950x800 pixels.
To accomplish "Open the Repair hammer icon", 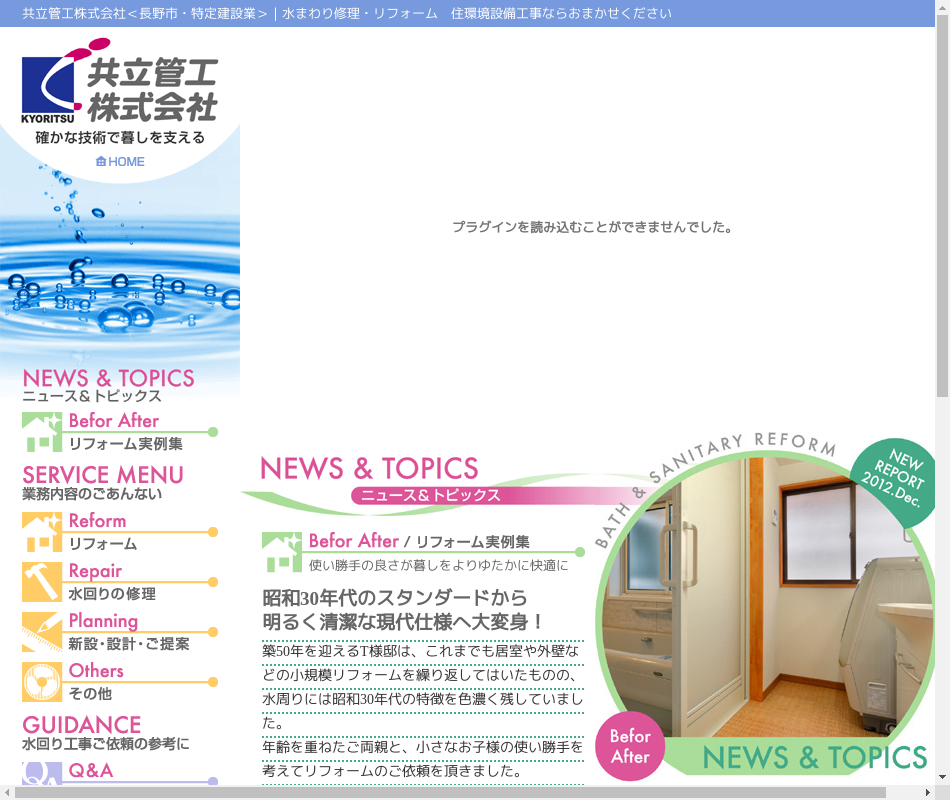I will tap(42, 582).
